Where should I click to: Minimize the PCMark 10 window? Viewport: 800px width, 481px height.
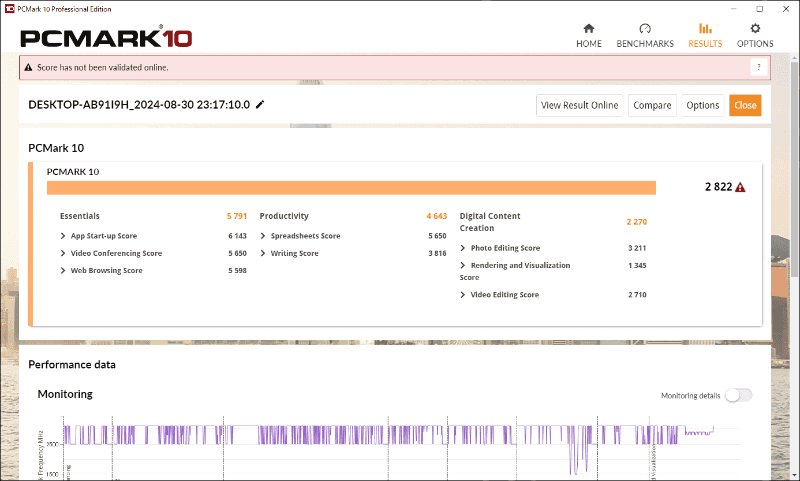click(x=734, y=9)
